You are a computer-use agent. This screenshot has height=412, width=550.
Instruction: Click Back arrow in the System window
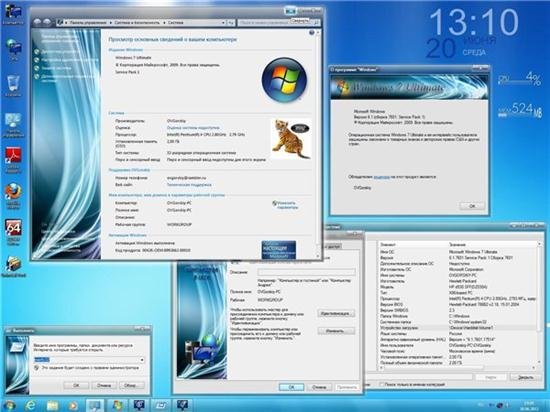(37, 22)
